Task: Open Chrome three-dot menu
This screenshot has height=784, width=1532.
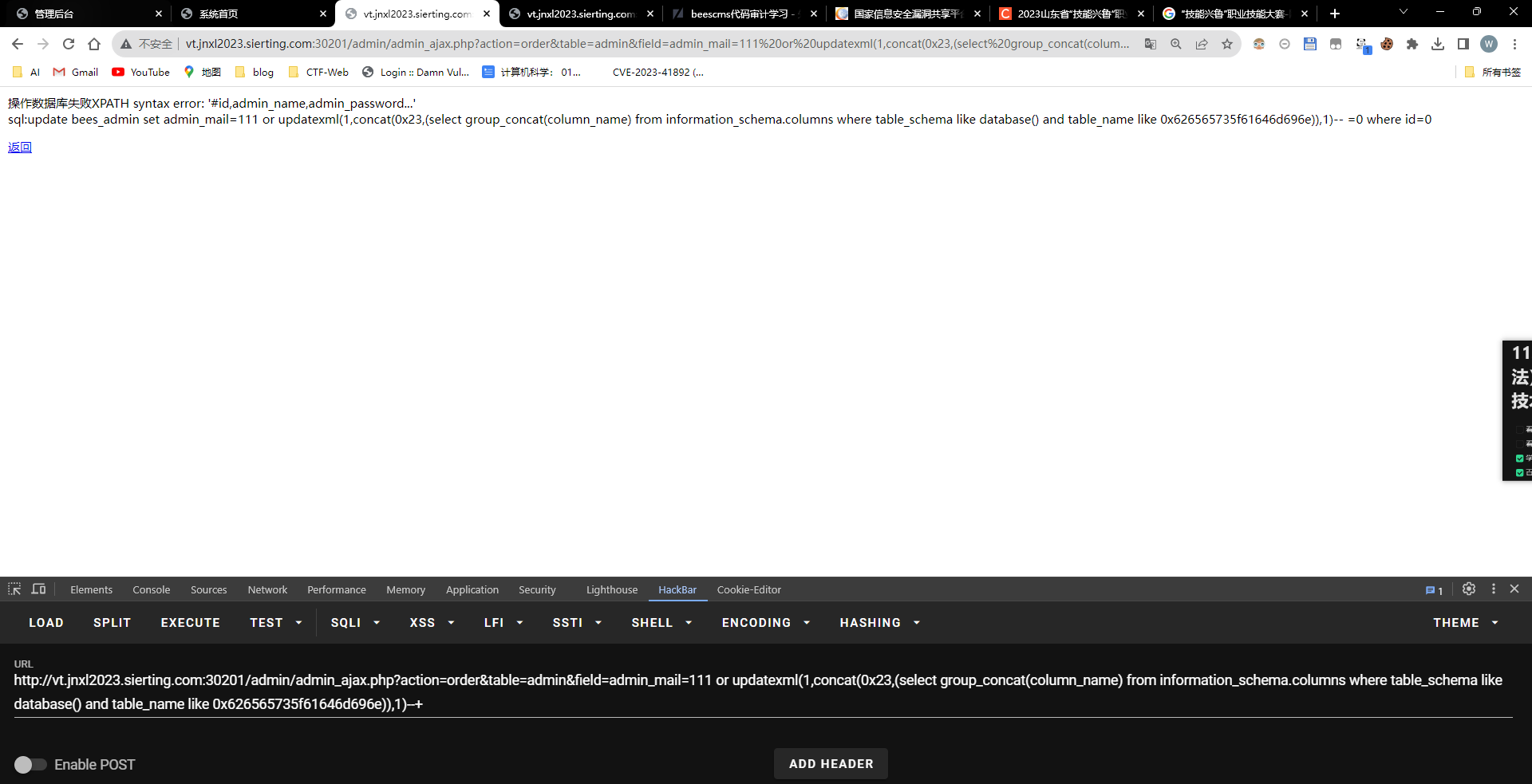Action: [1514, 44]
